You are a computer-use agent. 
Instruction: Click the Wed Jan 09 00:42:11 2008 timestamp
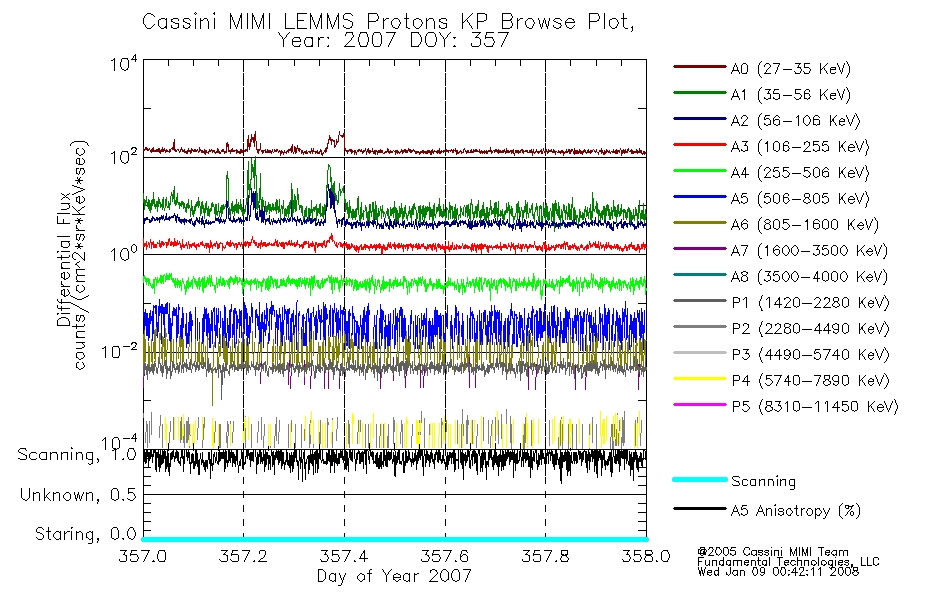[778, 572]
